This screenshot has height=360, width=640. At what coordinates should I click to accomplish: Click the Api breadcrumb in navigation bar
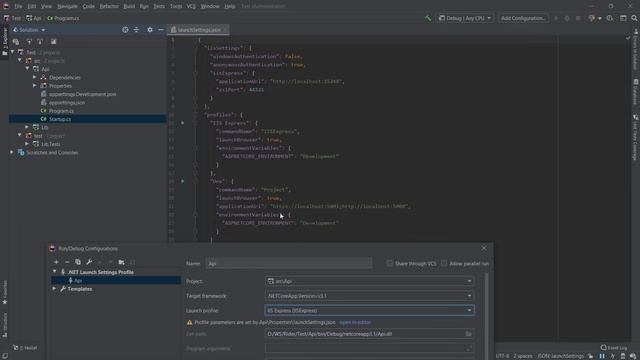tap(34, 18)
